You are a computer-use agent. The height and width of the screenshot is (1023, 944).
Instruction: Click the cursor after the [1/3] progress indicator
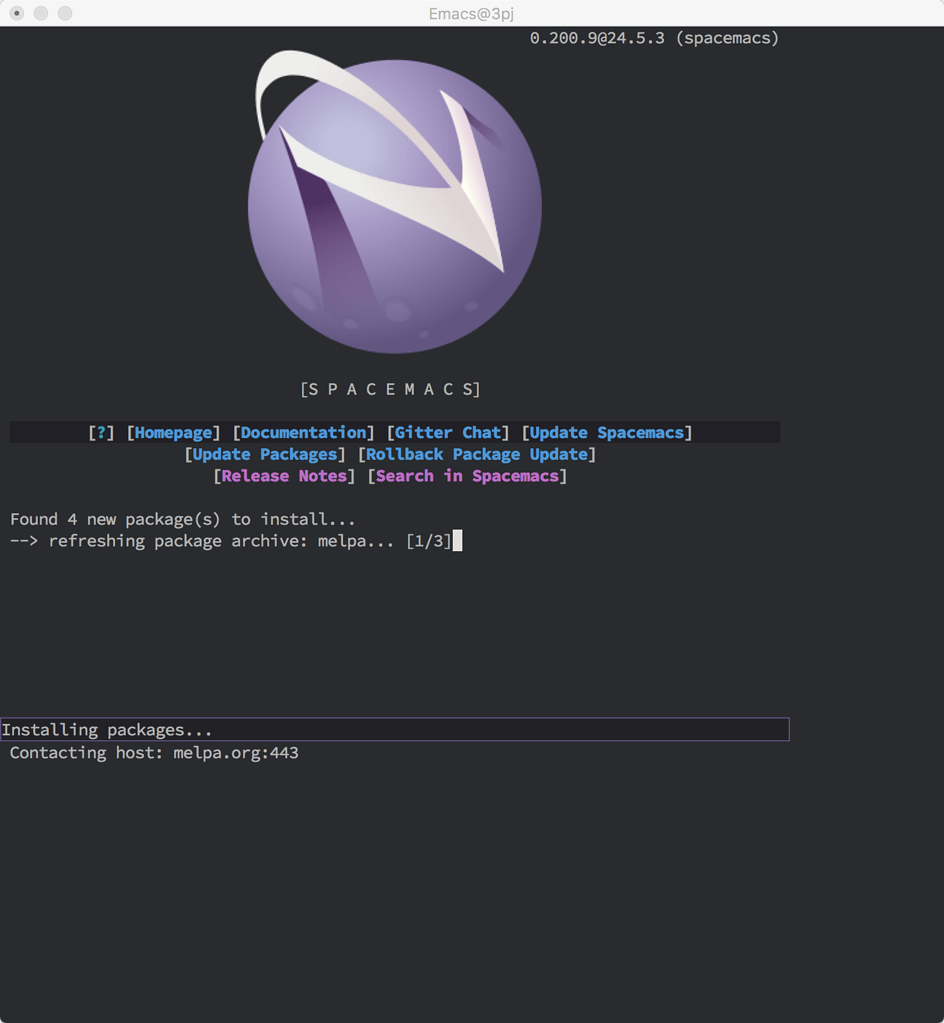(456, 540)
